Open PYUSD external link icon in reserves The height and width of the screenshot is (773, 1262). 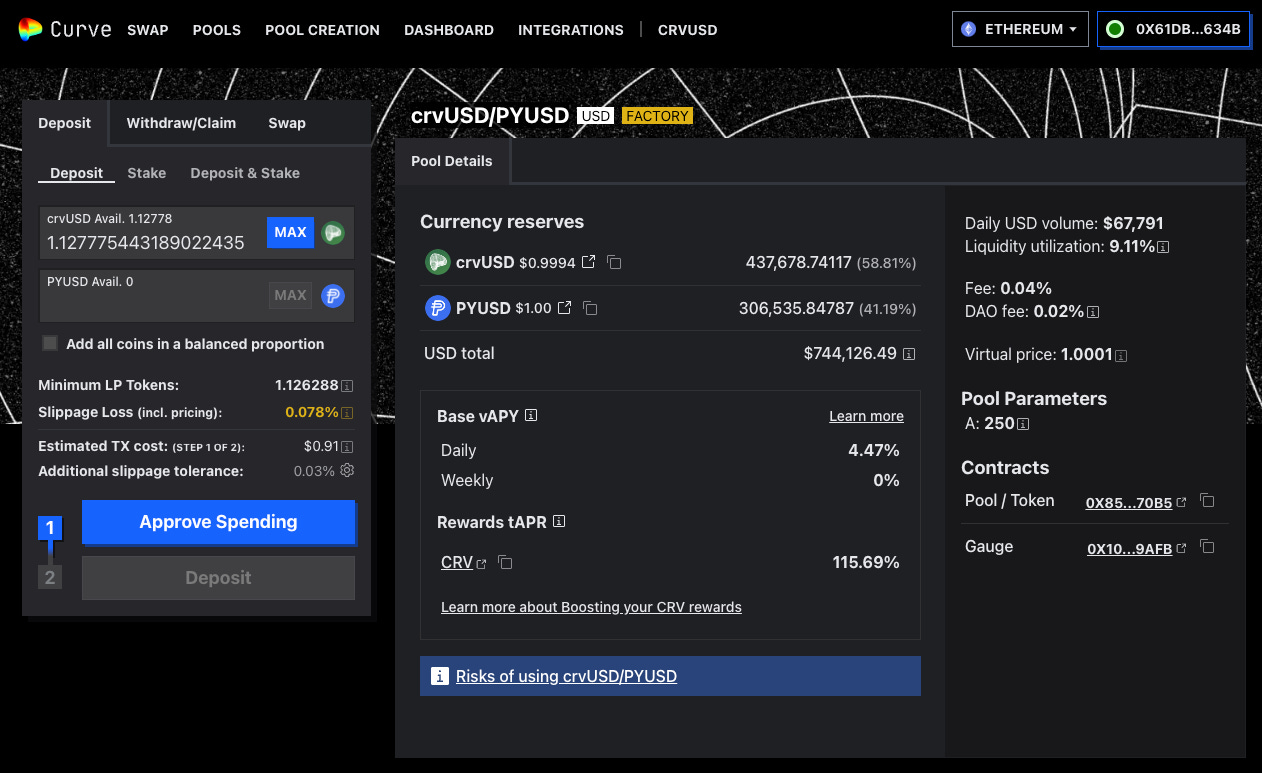tap(565, 308)
